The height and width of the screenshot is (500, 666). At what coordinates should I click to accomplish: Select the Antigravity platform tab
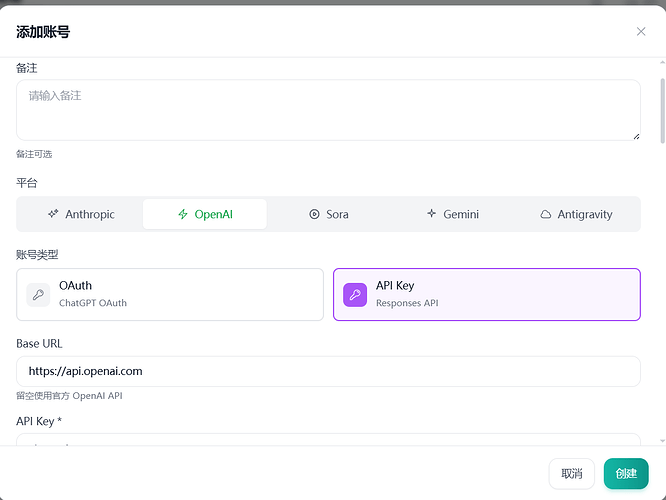[x=576, y=214]
